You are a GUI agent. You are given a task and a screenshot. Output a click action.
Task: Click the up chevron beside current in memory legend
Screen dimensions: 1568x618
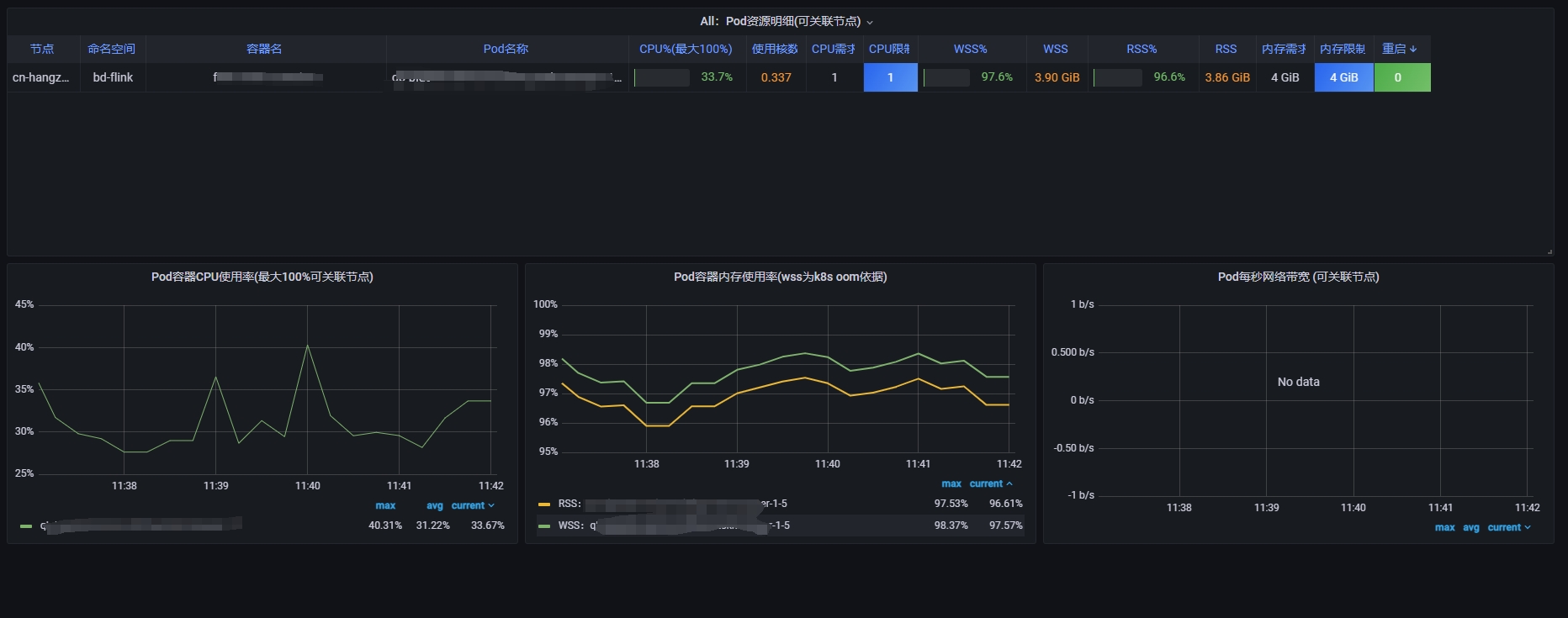[1009, 484]
